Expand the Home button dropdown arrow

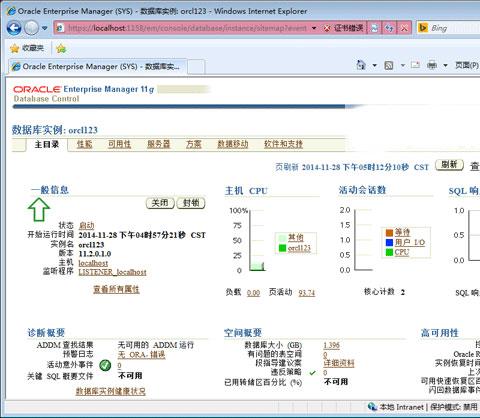tap(374, 65)
